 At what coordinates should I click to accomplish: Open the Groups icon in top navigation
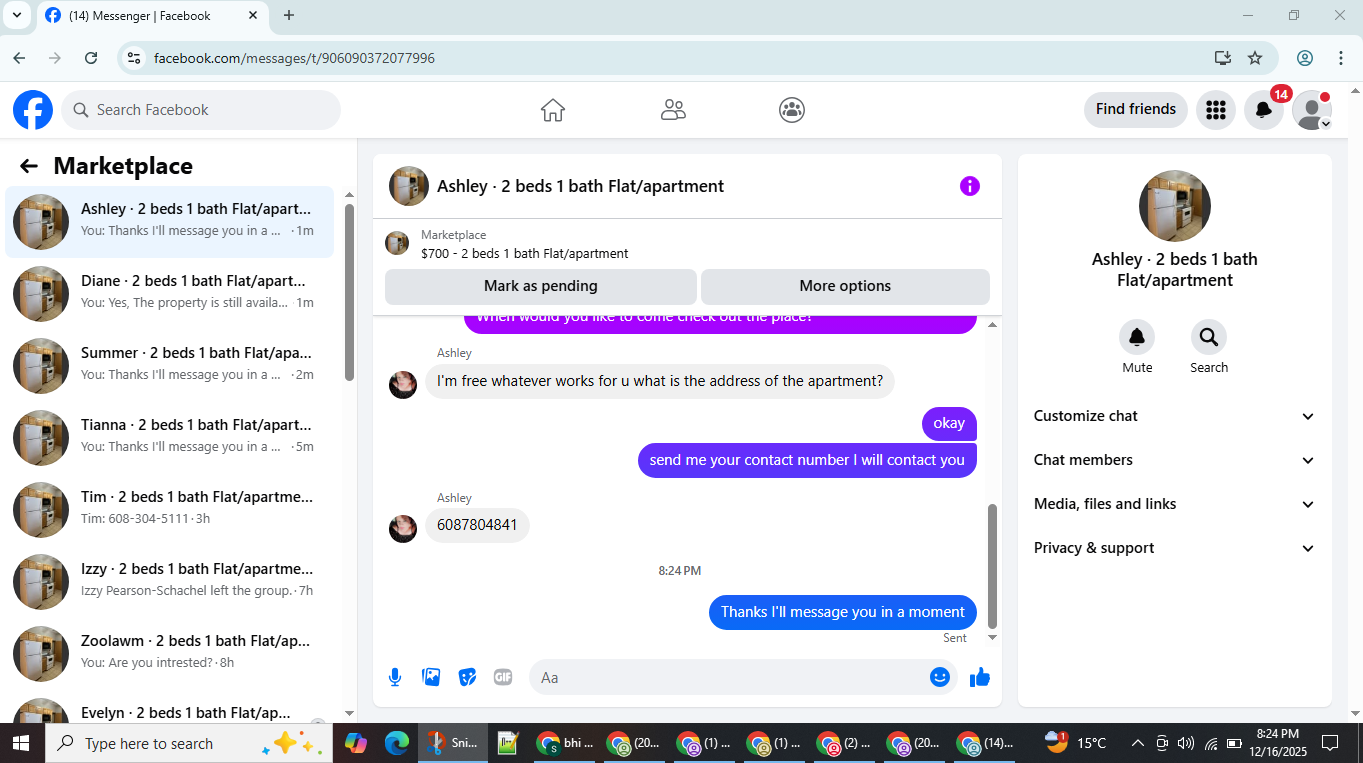(x=792, y=110)
